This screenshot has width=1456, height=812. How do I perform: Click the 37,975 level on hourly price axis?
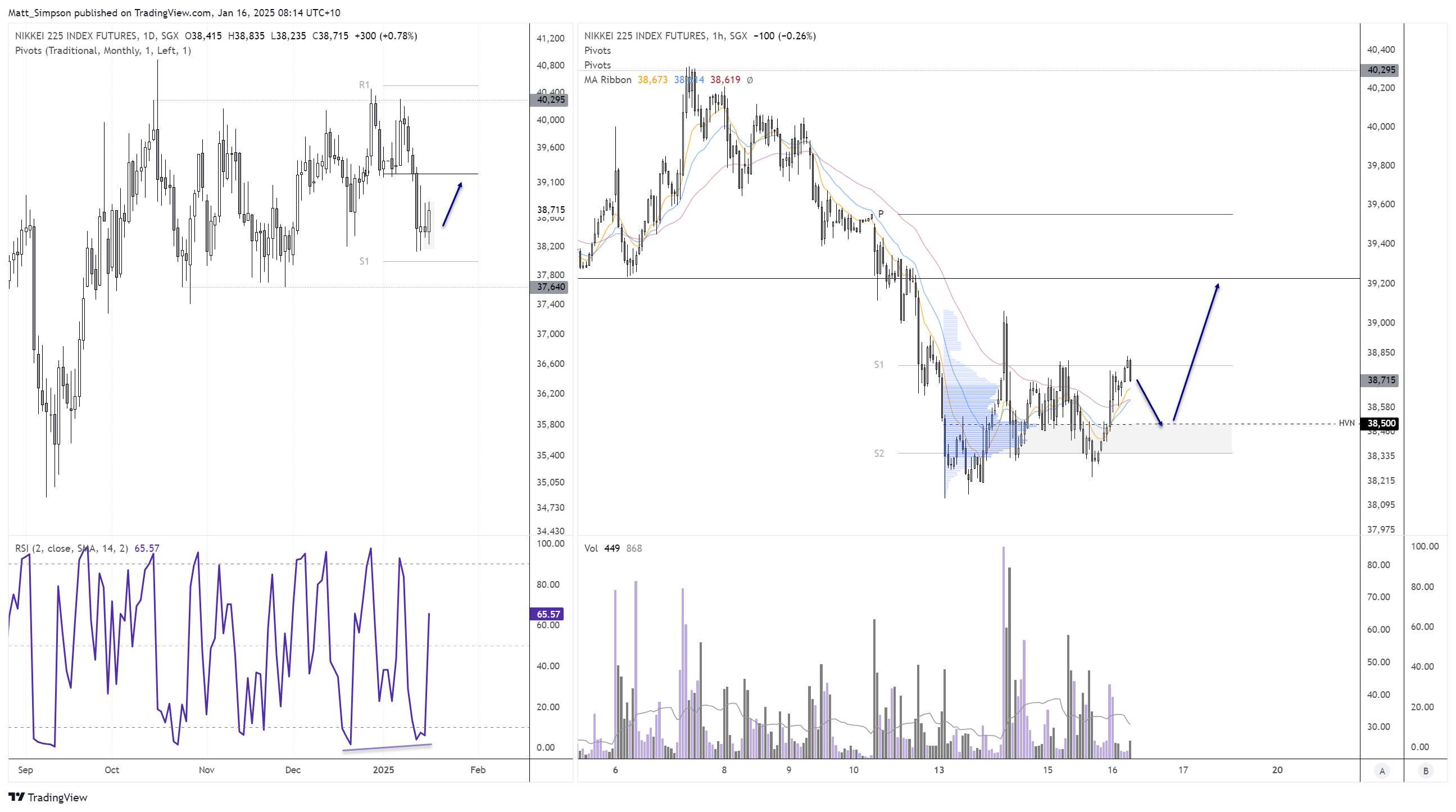[1380, 529]
